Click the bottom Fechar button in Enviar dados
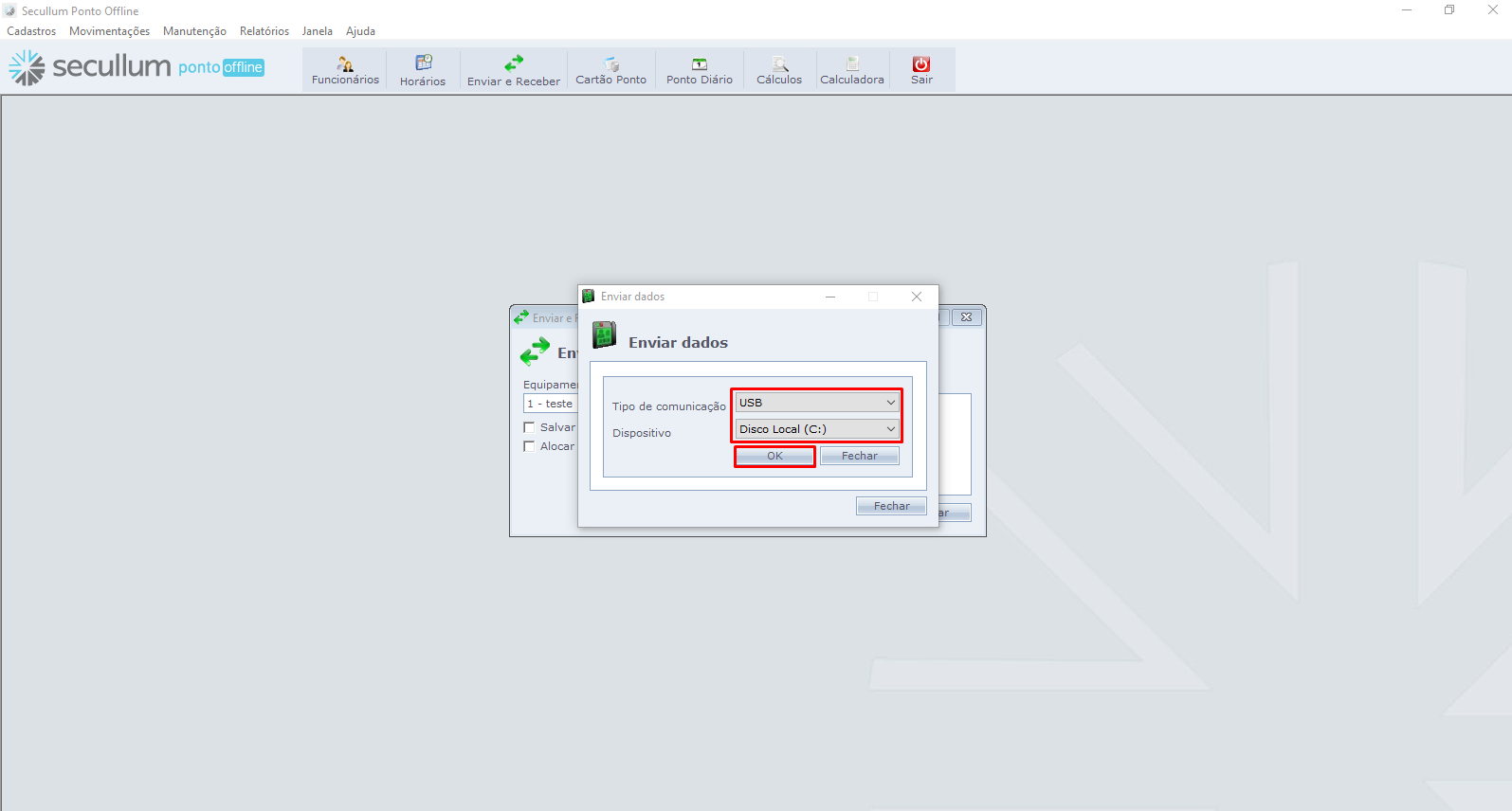This screenshot has height=811, width=1512. (x=891, y=506)
